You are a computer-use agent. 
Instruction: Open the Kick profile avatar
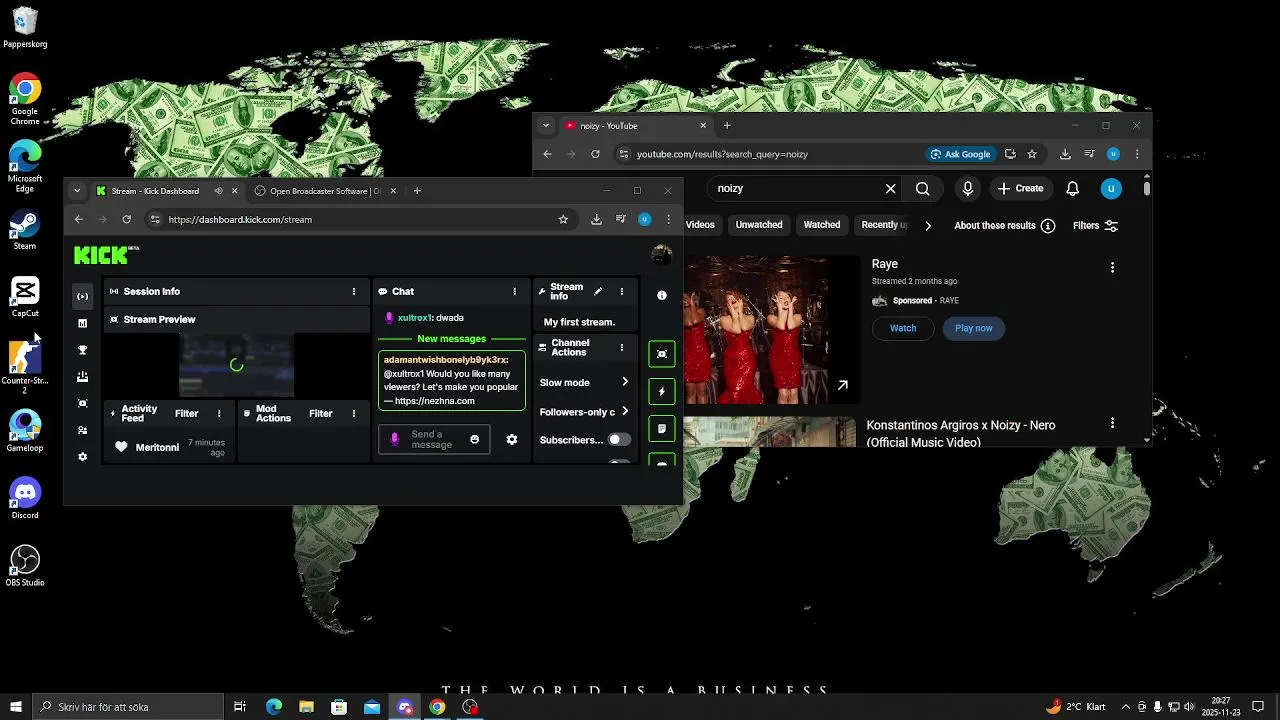tap(661, 255)
